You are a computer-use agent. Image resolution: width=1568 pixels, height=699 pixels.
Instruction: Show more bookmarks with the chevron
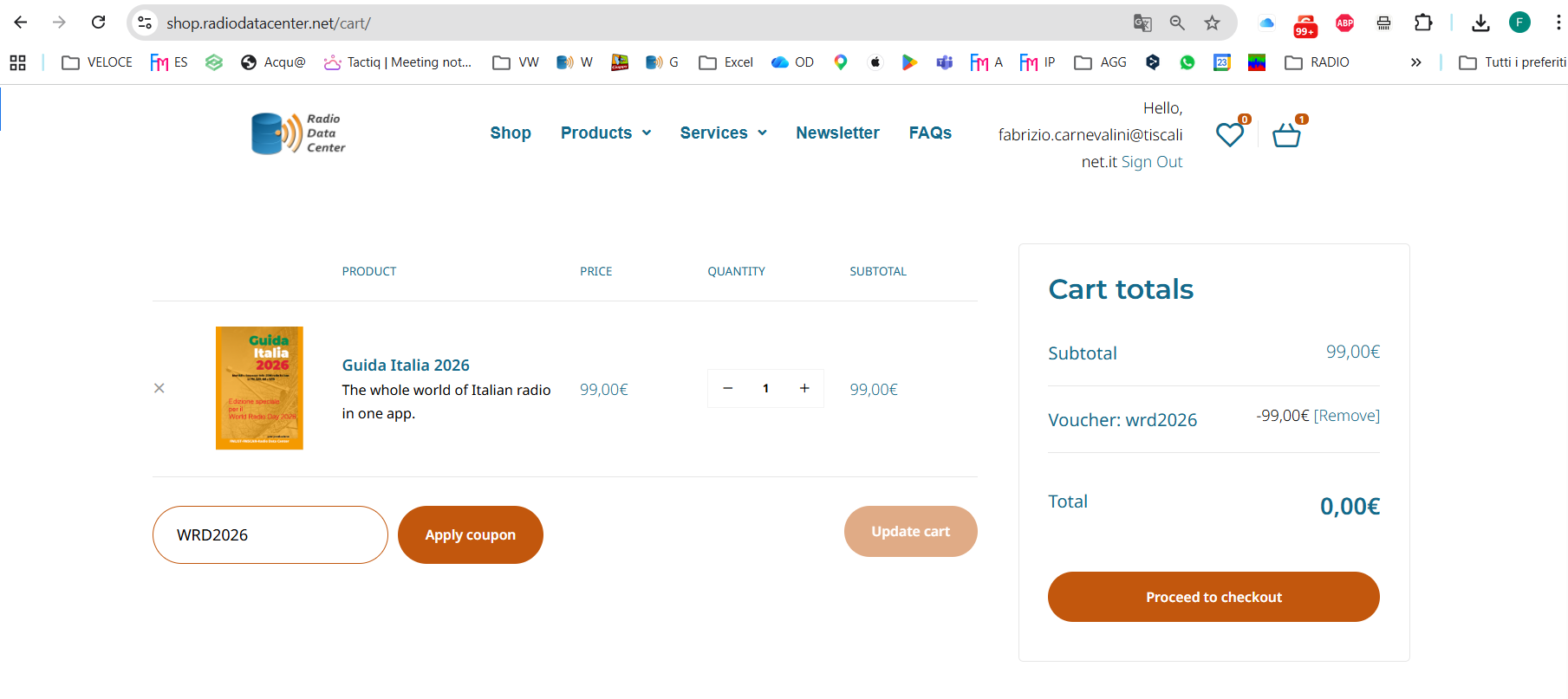[x=1415, y=62]
